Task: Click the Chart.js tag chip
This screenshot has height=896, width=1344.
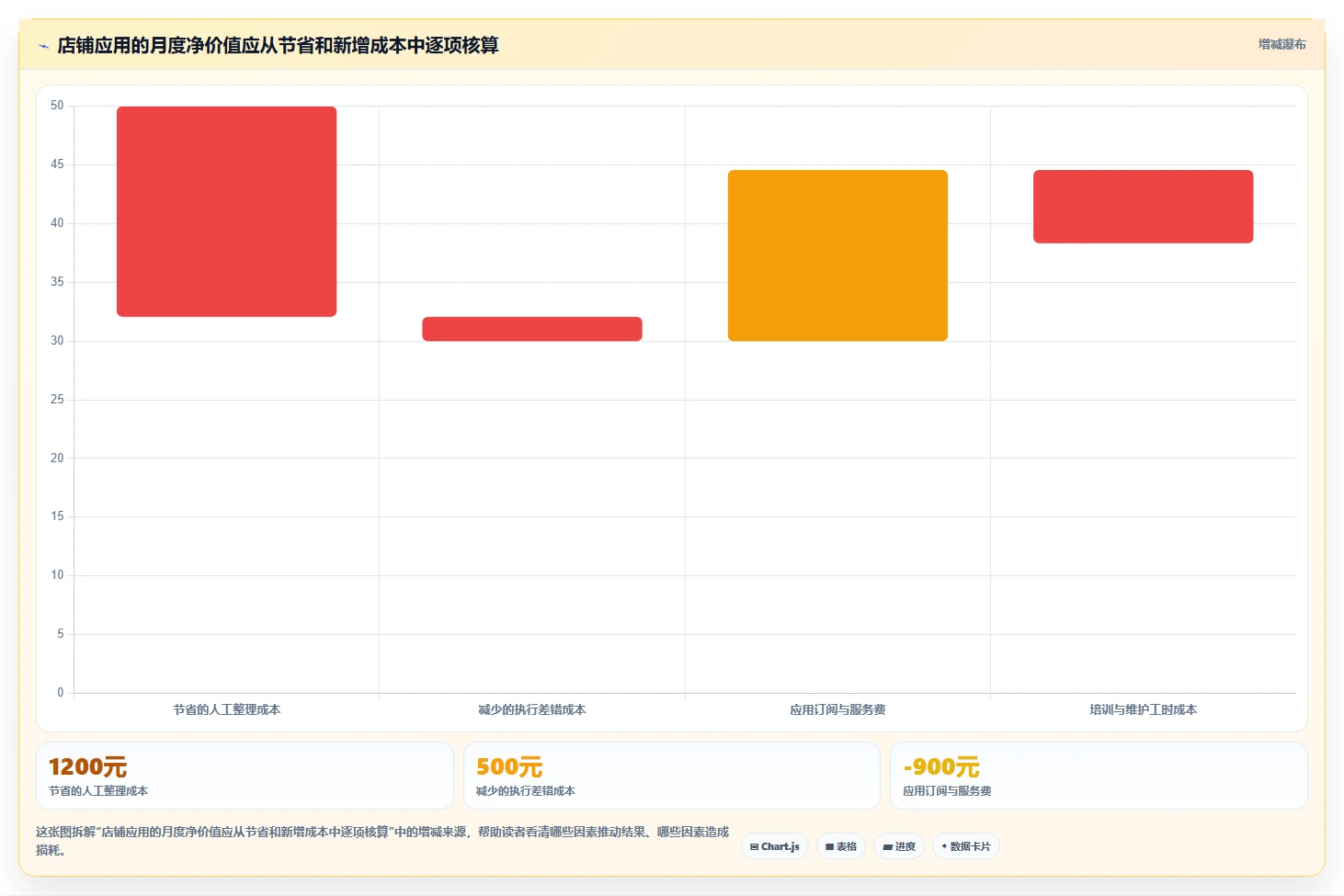Action: (775, 846)
